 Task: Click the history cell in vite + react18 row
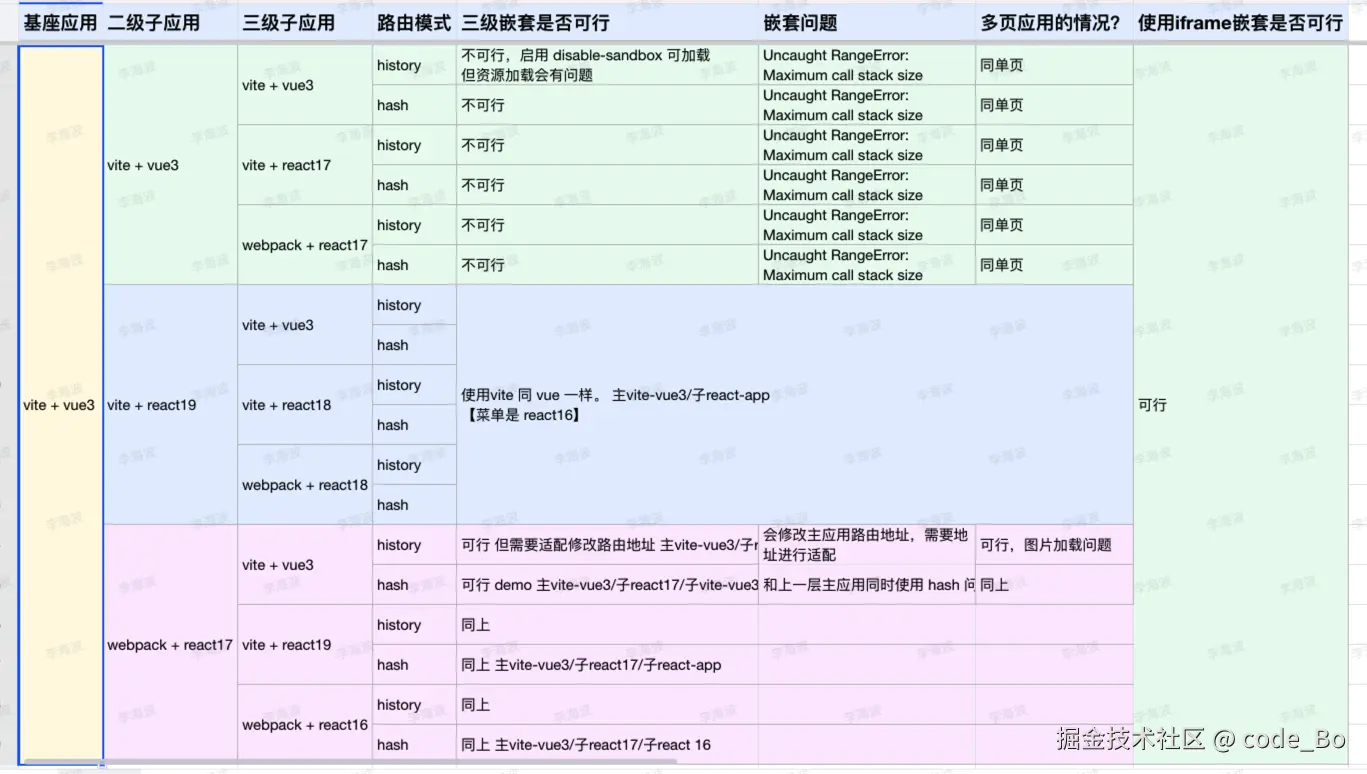(414, 385)
